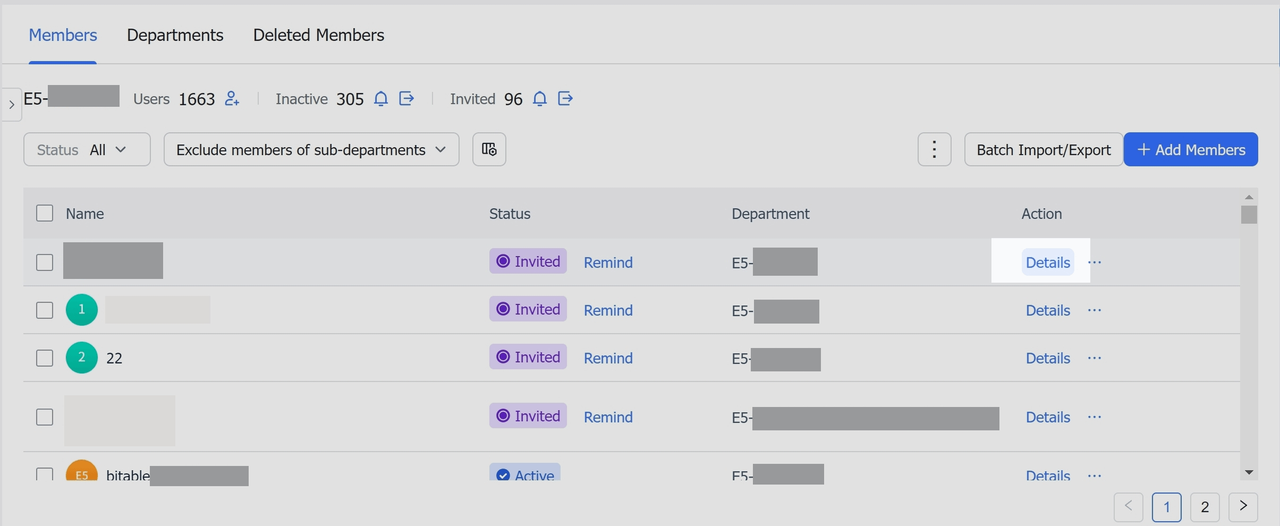Image resolution: width=1280 pixels, height=526 pixels.
Task: Go to page 2 of members
Action: coord(1204,507)
